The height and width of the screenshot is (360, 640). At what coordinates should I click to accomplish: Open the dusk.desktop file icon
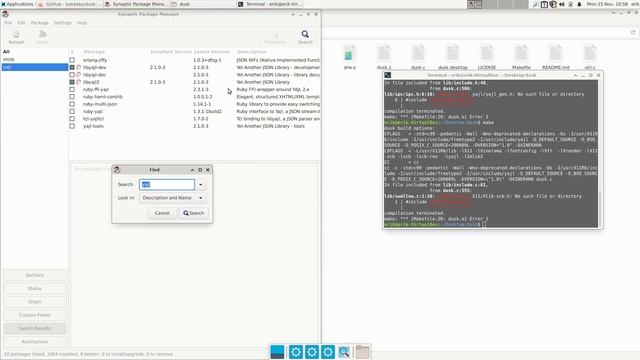tap(452, 54)
